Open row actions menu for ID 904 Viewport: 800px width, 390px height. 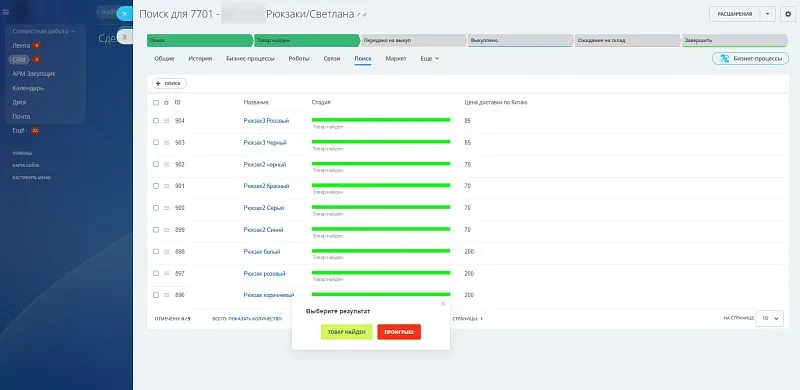(166, 121)
